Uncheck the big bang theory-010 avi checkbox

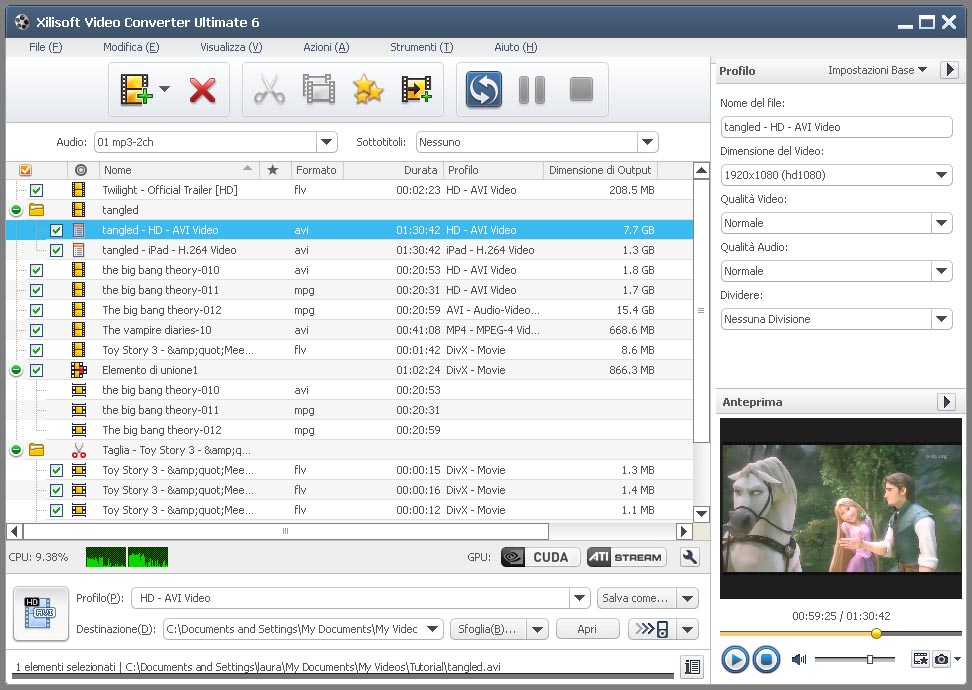tap(37, 270)
